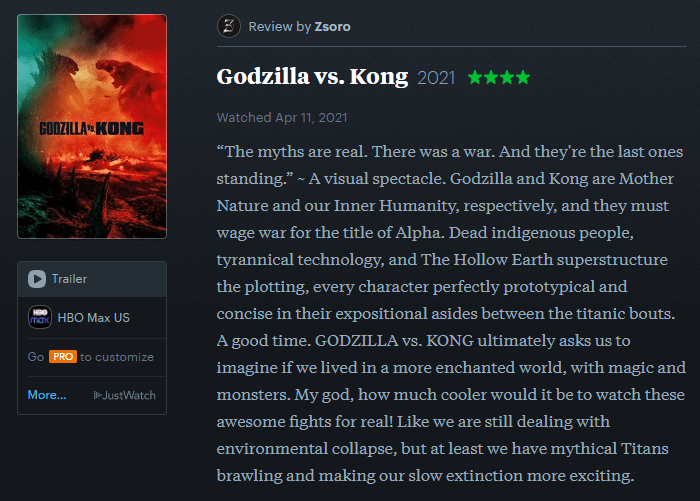Click the JustWatch logo
Image resolution: width=700 pixels, height=501 pixels.
pyautogui.click(x=125, y=395)
